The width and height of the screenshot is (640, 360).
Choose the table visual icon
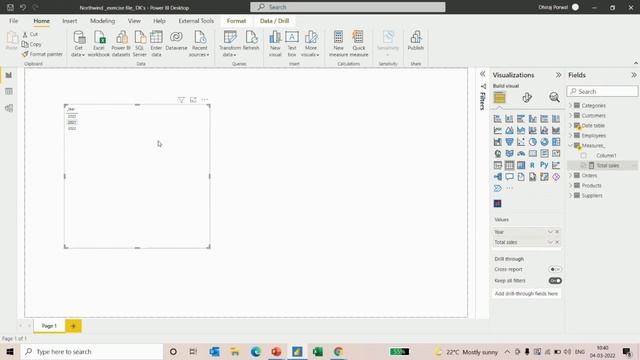[509, 165]
